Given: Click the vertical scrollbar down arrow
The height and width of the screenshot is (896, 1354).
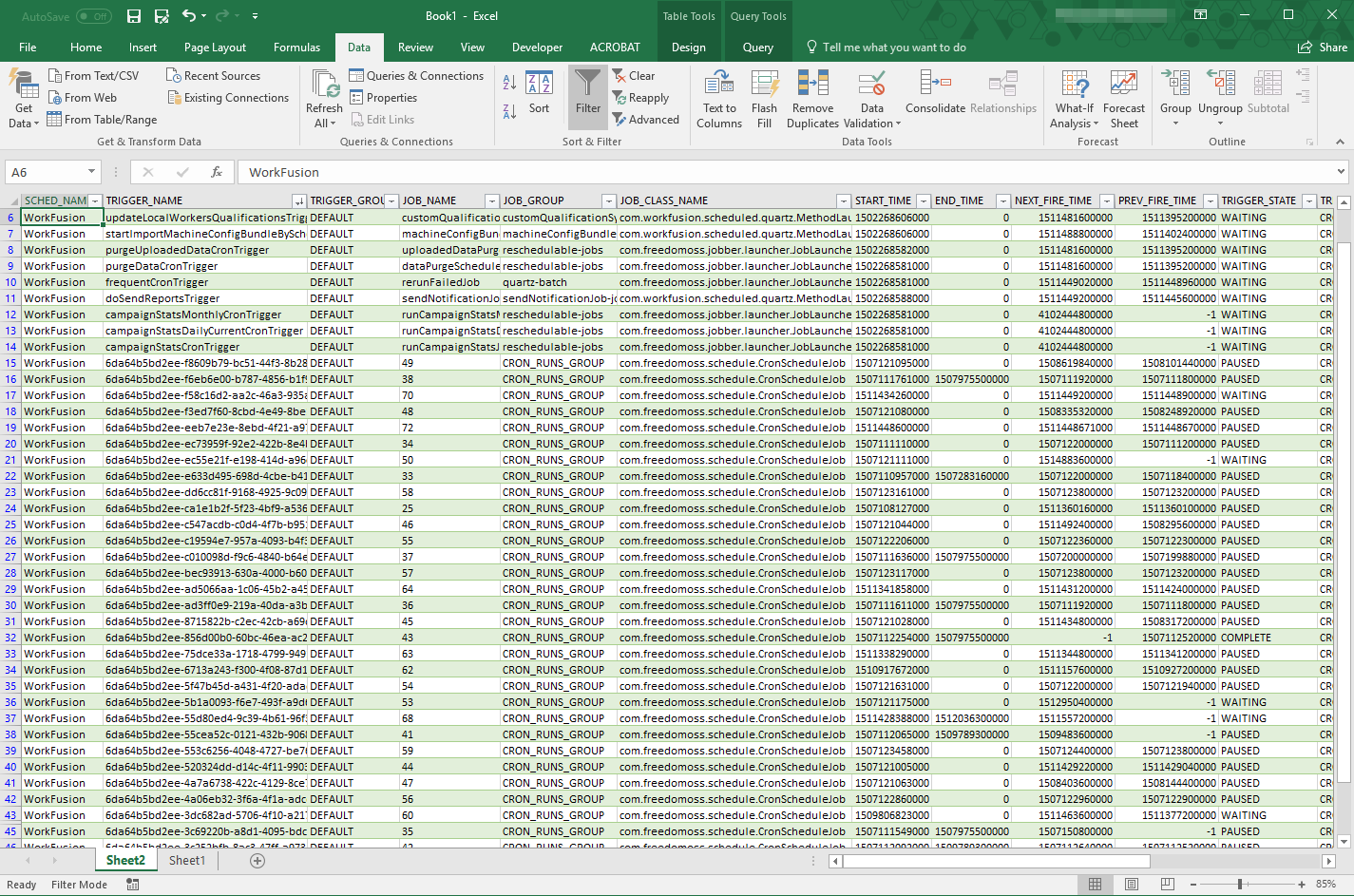Looking at the screenshot, I should (x=1344, y=841).
